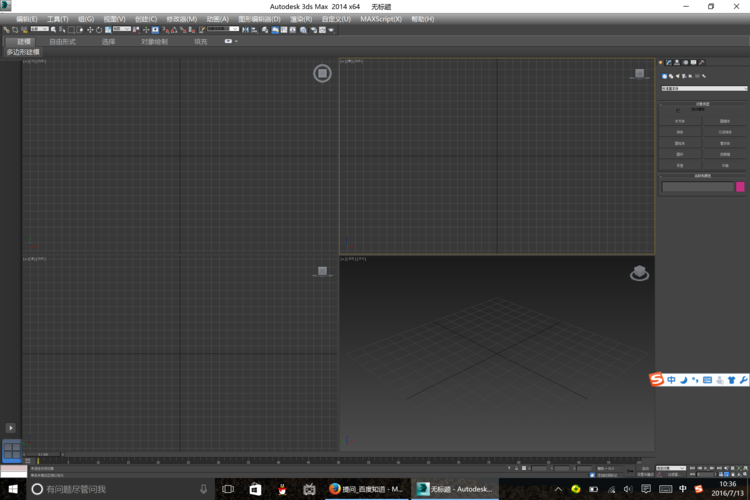
Task: Open the 标准基本体 primitives dropdown
Action: coord(704,89)
